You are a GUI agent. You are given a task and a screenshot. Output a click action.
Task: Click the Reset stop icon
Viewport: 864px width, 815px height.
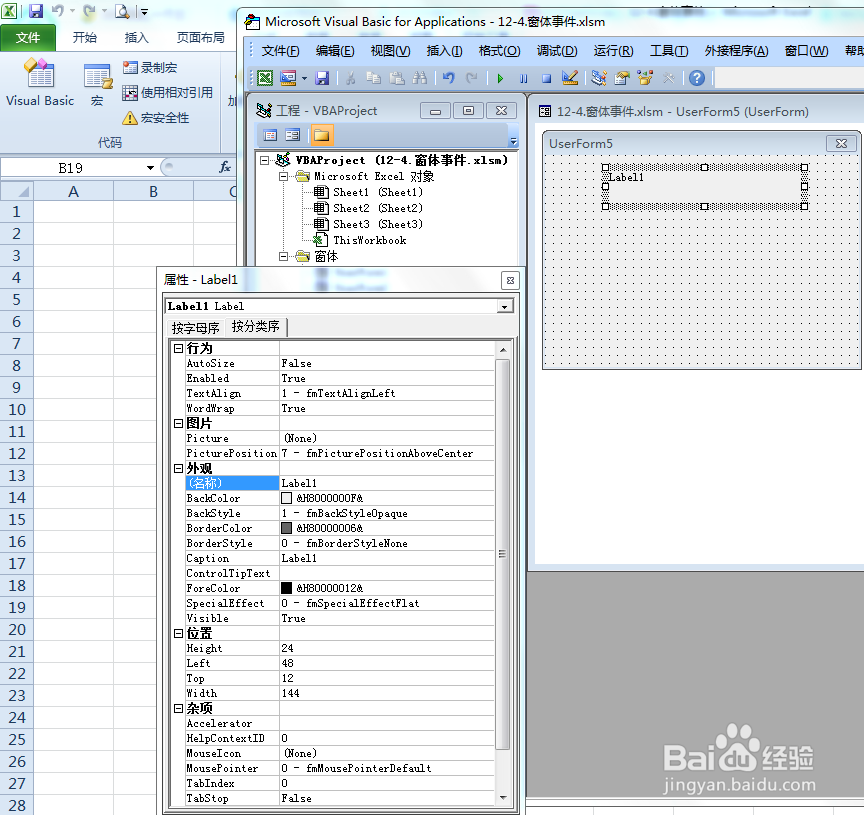point(547,78)
